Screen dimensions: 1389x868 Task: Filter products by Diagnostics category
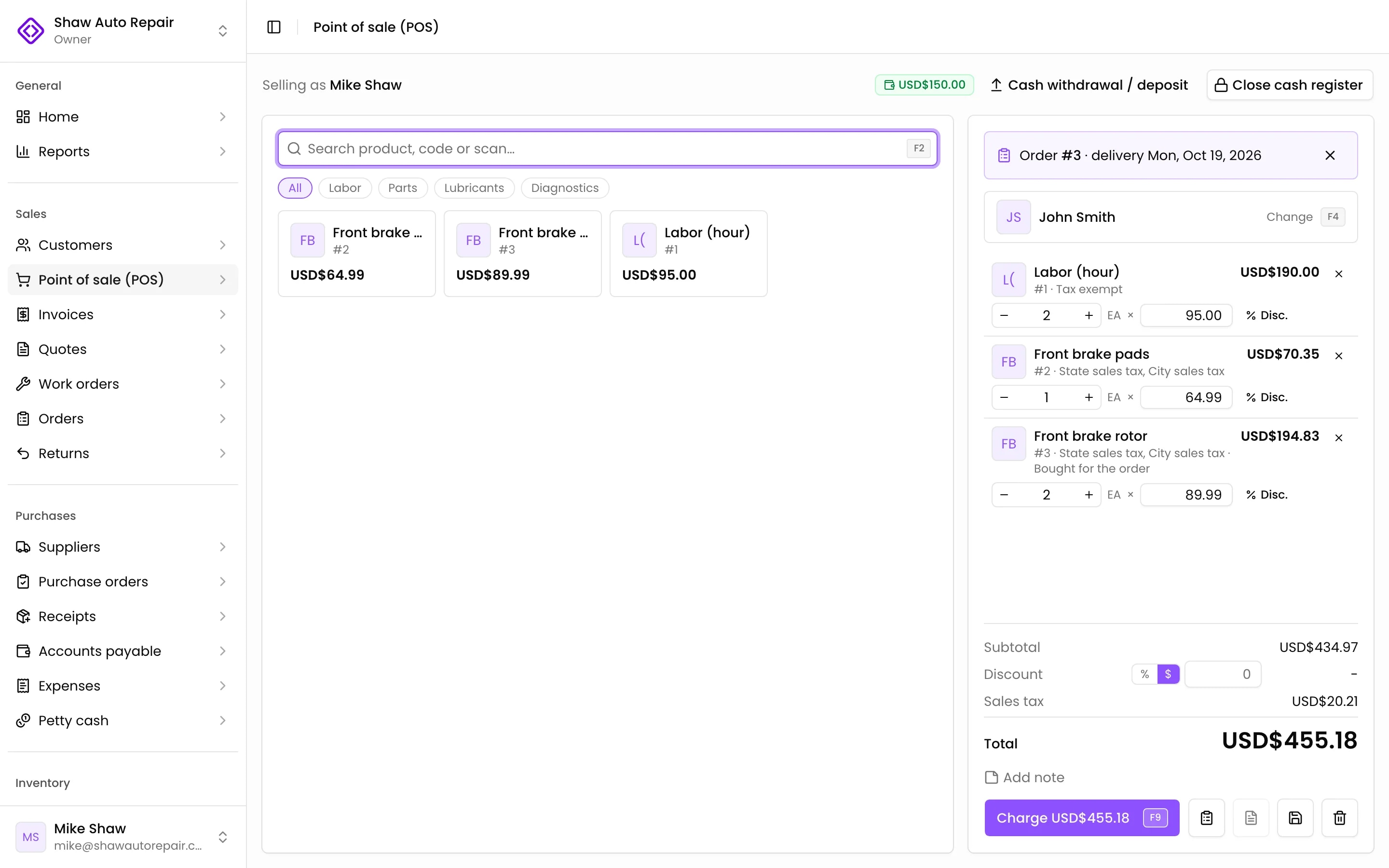pos(565,188)
